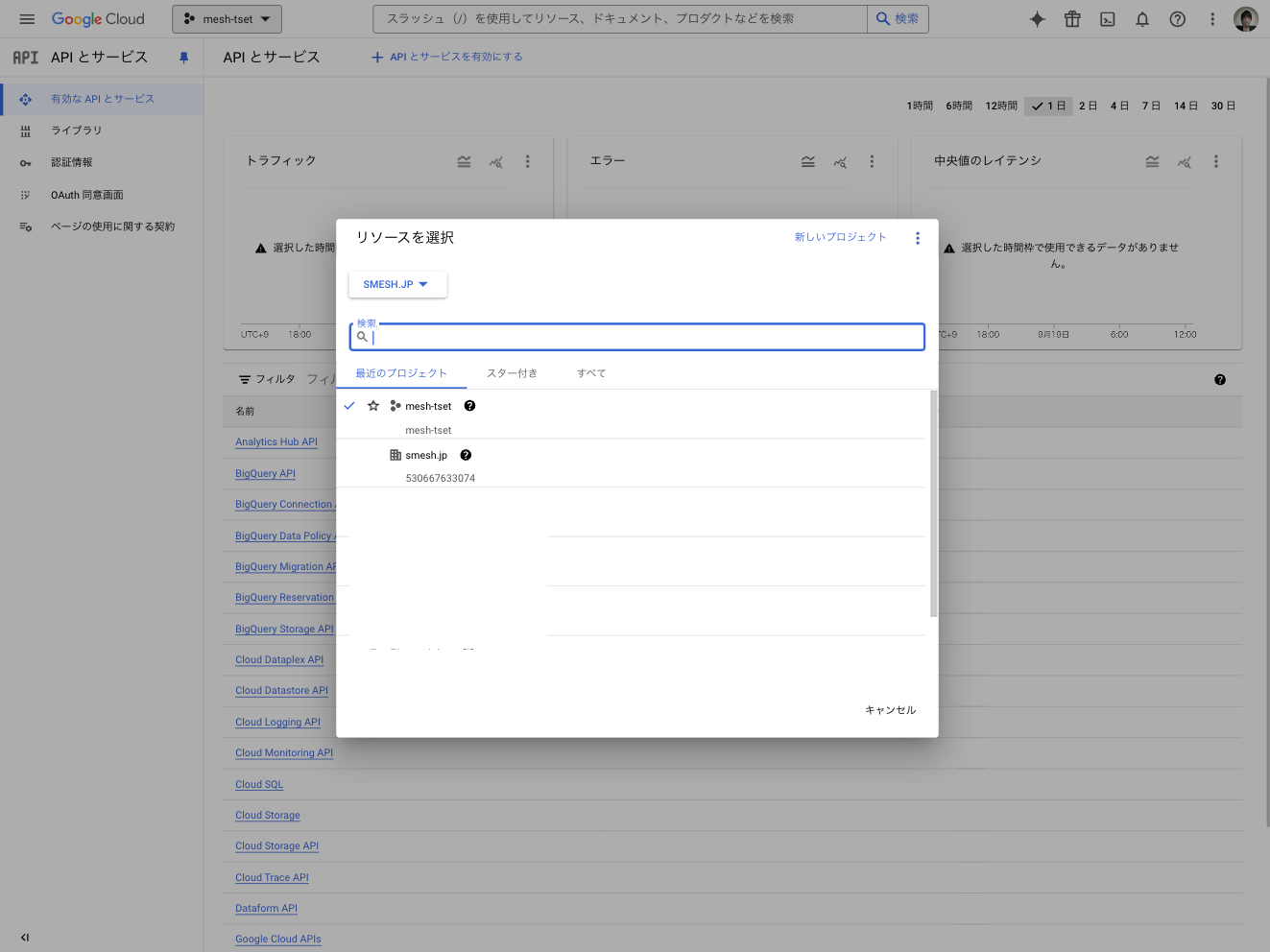Viewport: 1270px width, 952px height.
Task: Collapse the left navigation panel
Action: tap(25, 938)
